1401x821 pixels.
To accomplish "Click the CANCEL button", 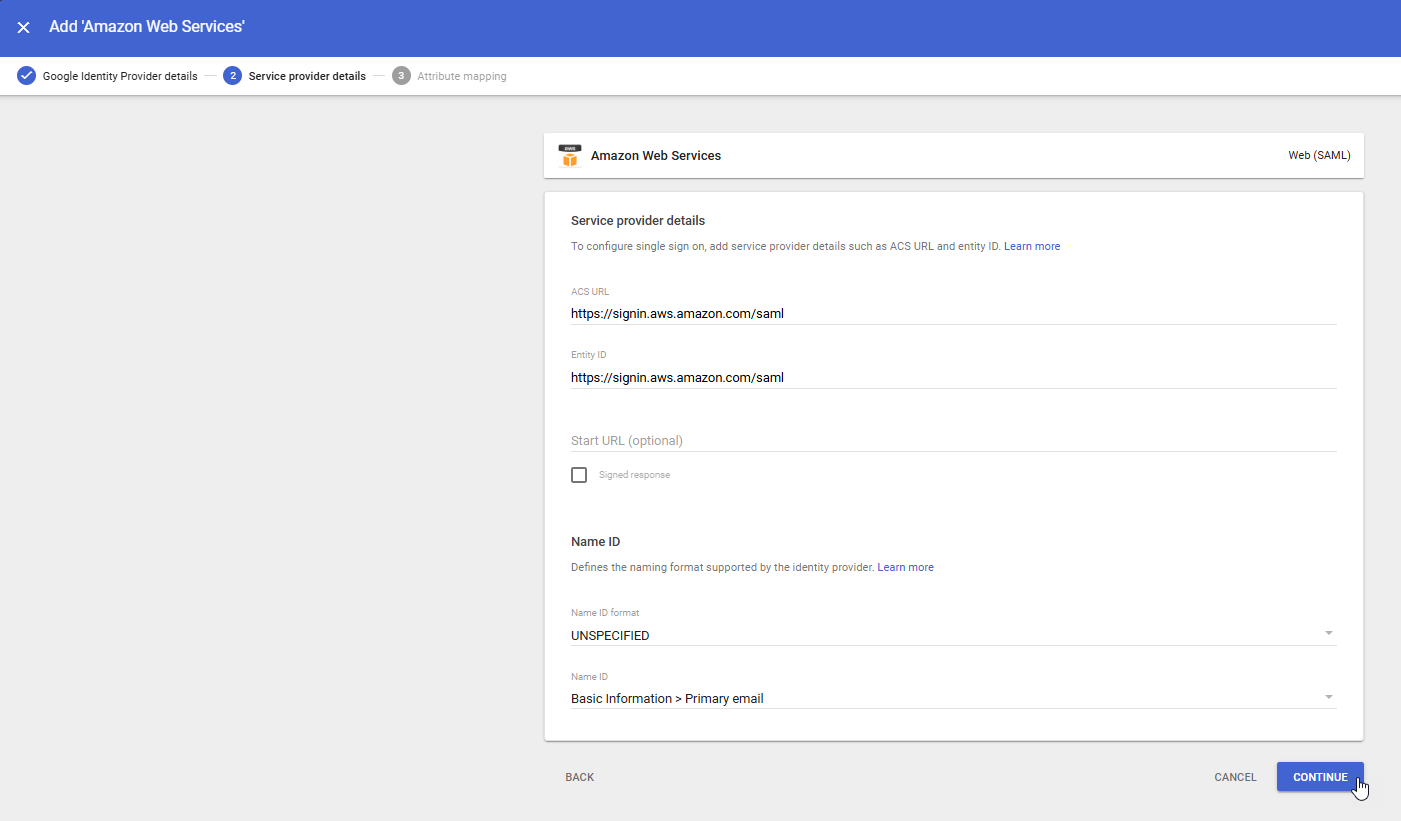I will click(1235, 777).
